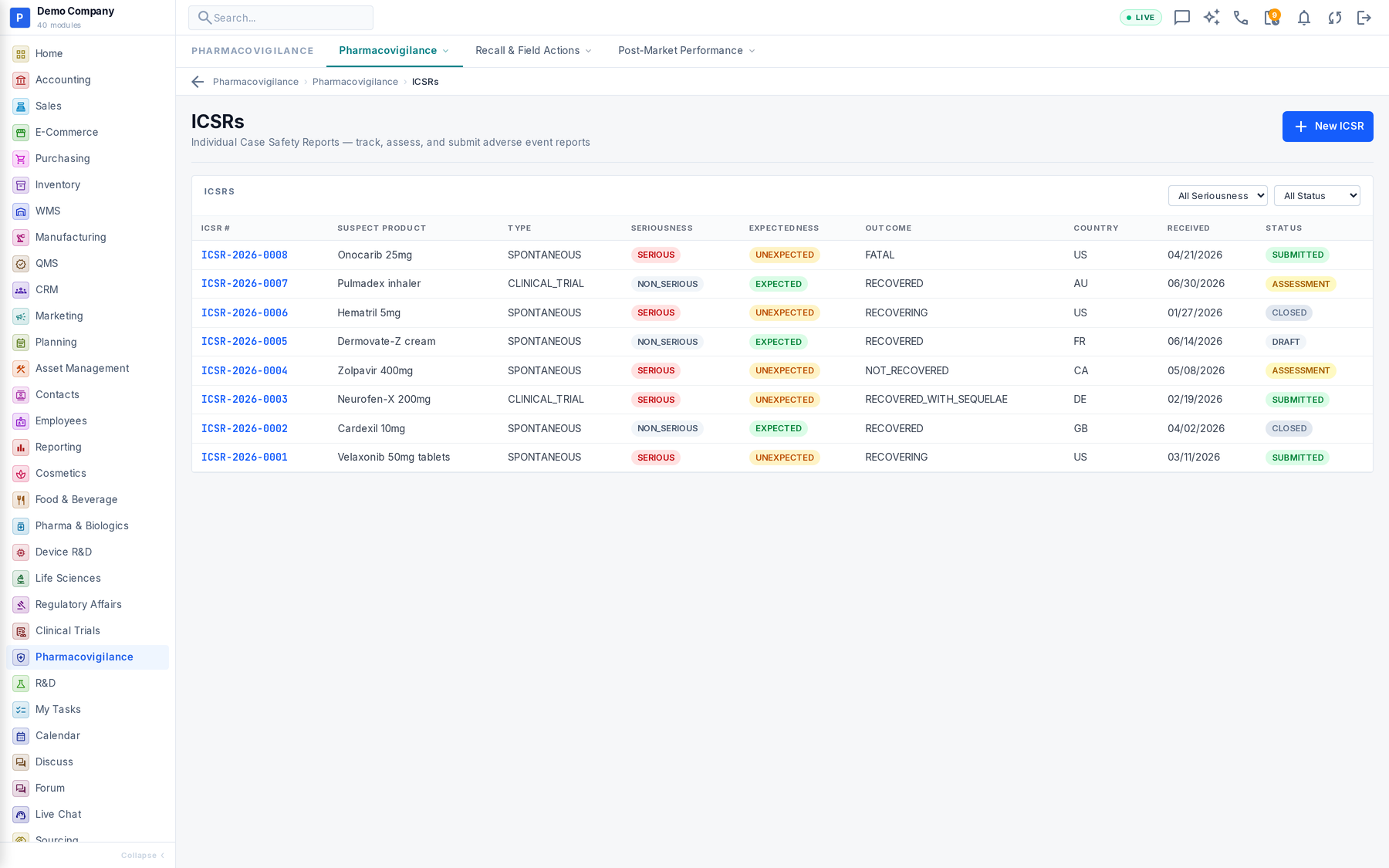Viewport: 1389px width, 868px height.
Task: Click Pulmadex inhaler product cell
Action: (x=379, y=284)
